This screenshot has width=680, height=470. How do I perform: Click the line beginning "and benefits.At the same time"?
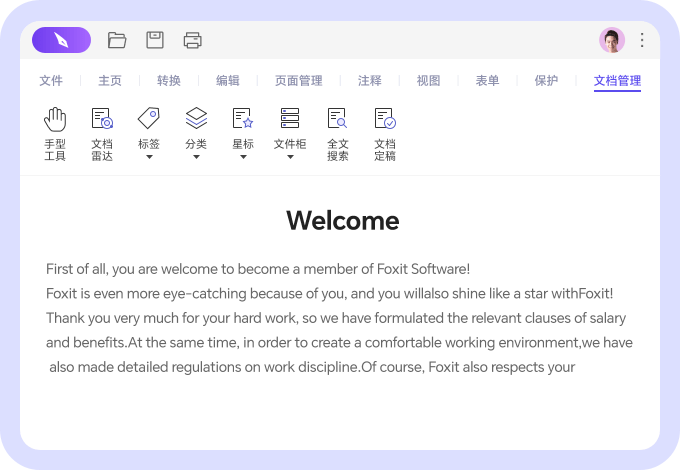(x=340, y=343)
